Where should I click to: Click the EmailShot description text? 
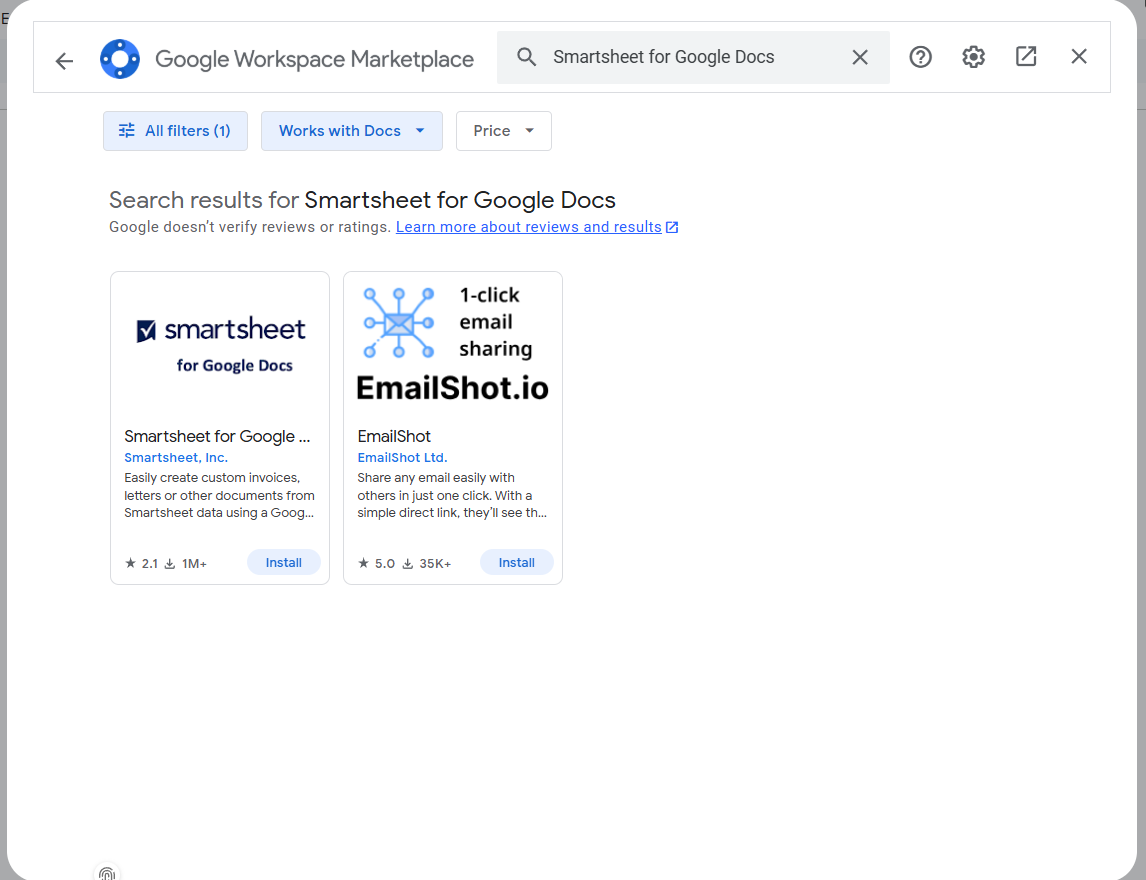[452, 496]
